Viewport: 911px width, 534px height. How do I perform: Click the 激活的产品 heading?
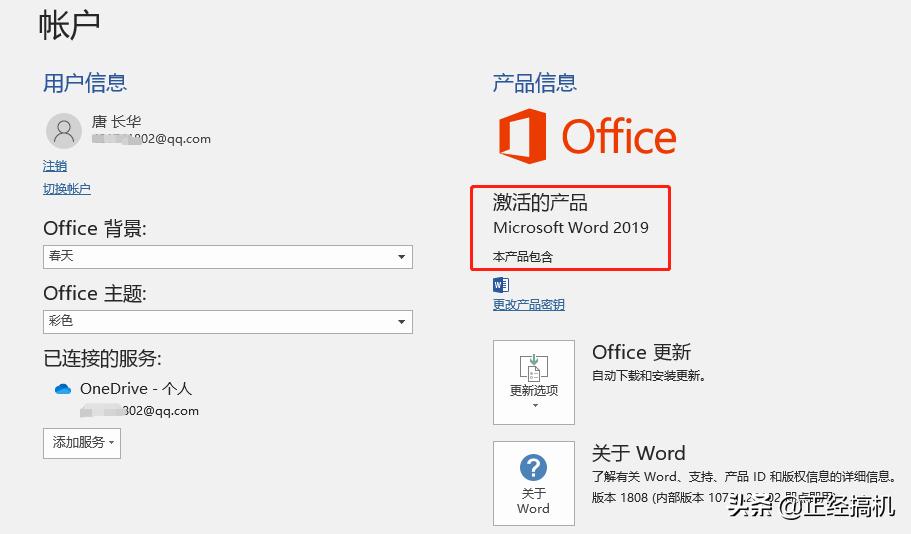click(540, 203)
